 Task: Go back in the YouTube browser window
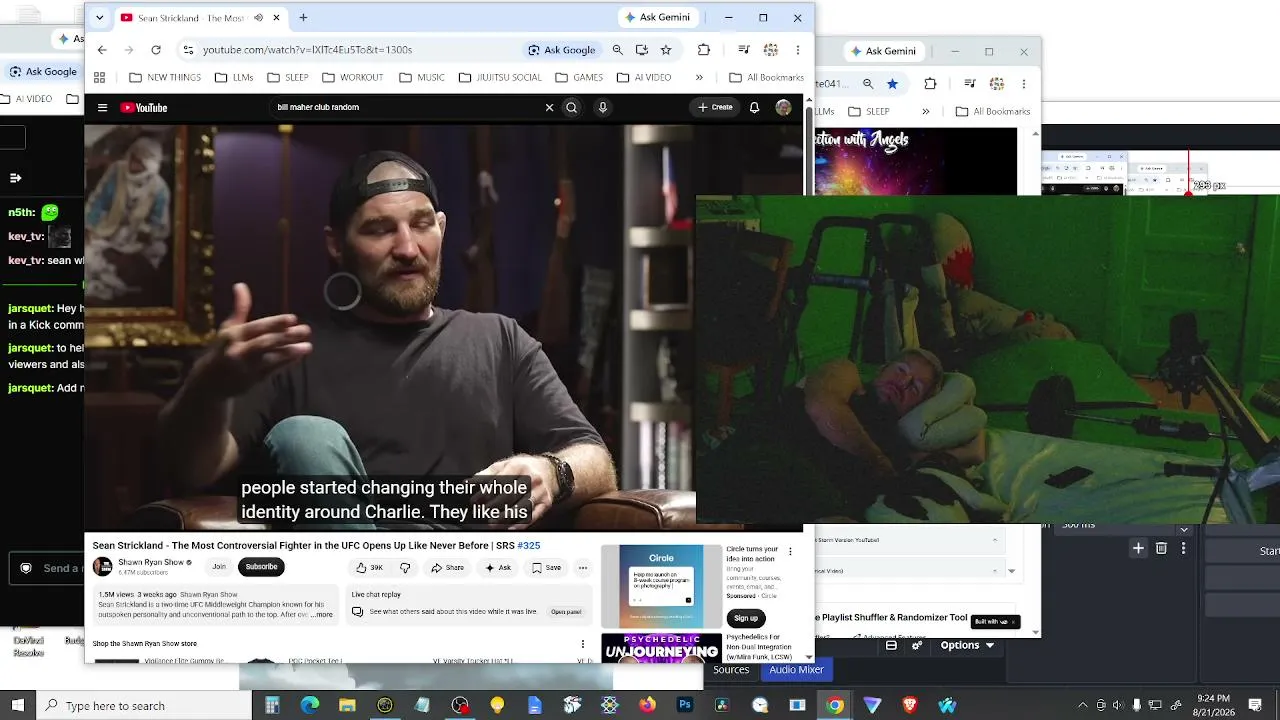(x=102, y=50)
